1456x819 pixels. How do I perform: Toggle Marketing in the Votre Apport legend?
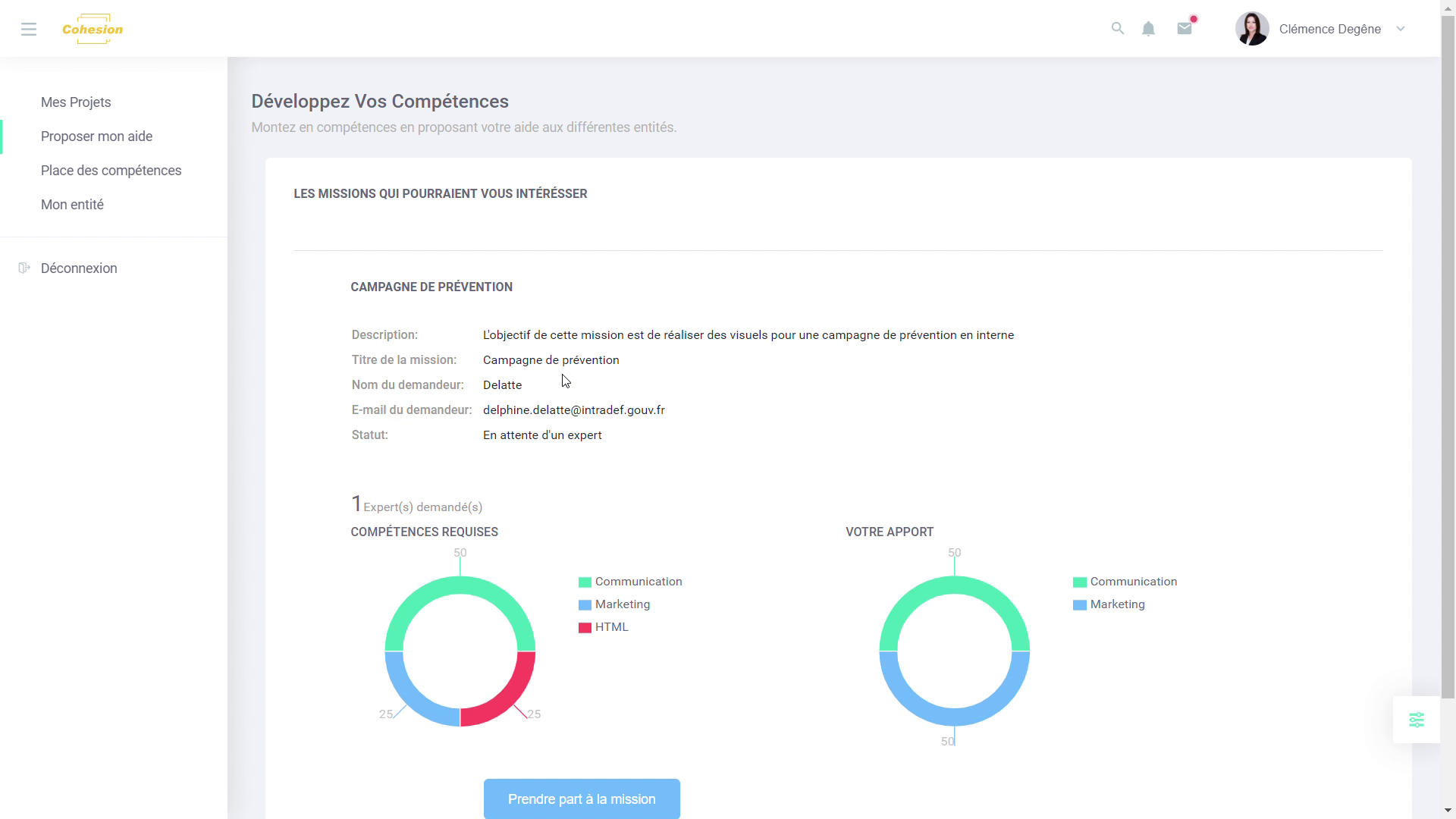tap(1117, 604)
